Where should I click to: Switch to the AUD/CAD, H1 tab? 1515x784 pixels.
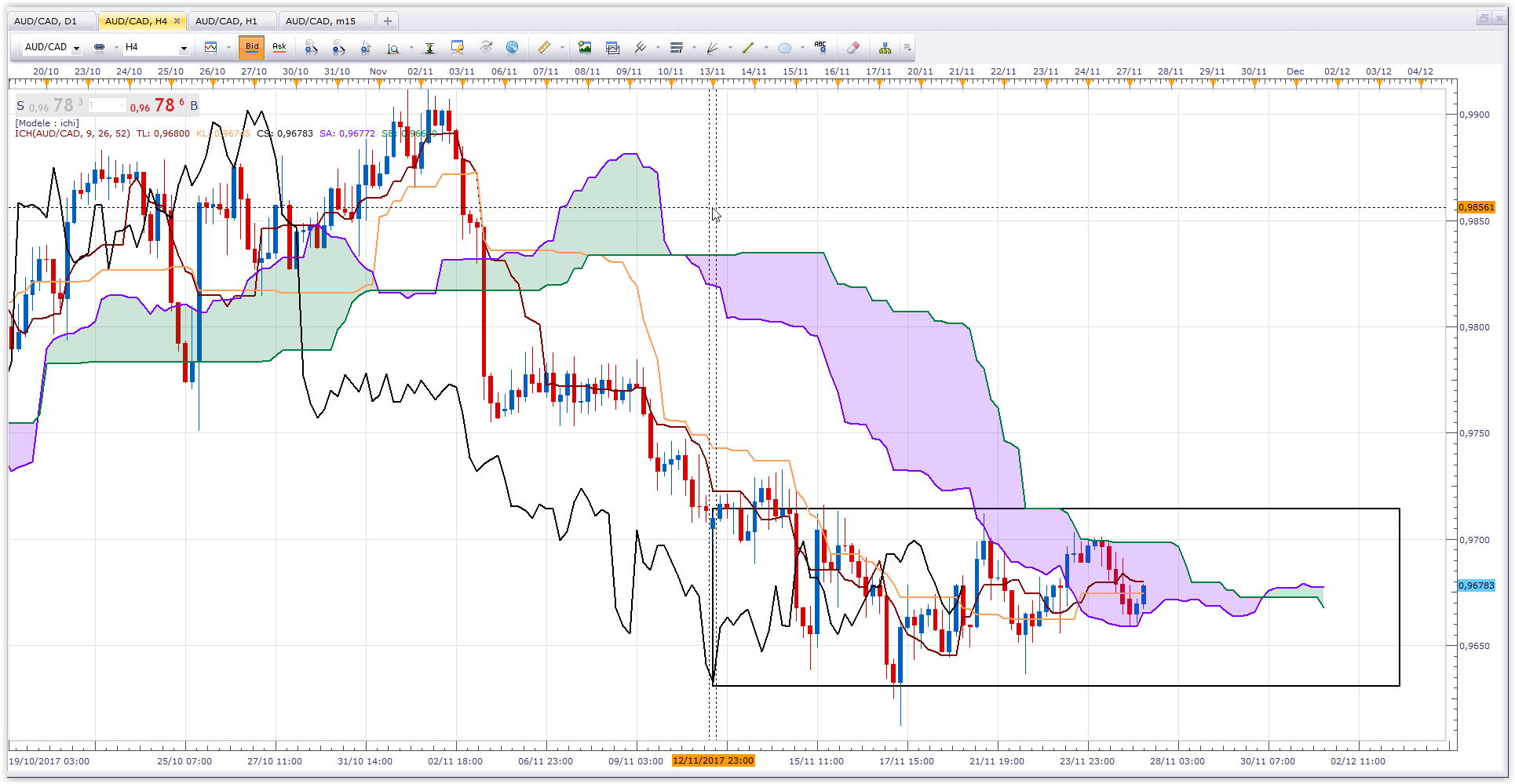point(232,21)
